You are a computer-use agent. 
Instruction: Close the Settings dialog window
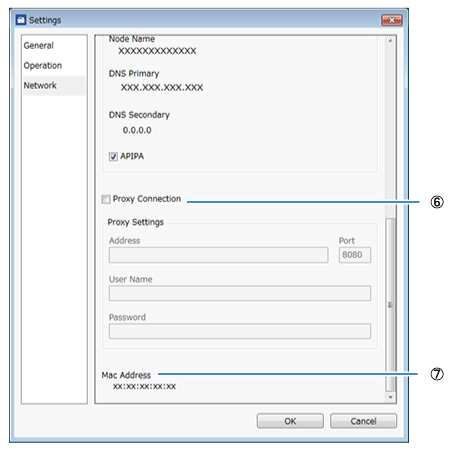click(x=392, y=20)
